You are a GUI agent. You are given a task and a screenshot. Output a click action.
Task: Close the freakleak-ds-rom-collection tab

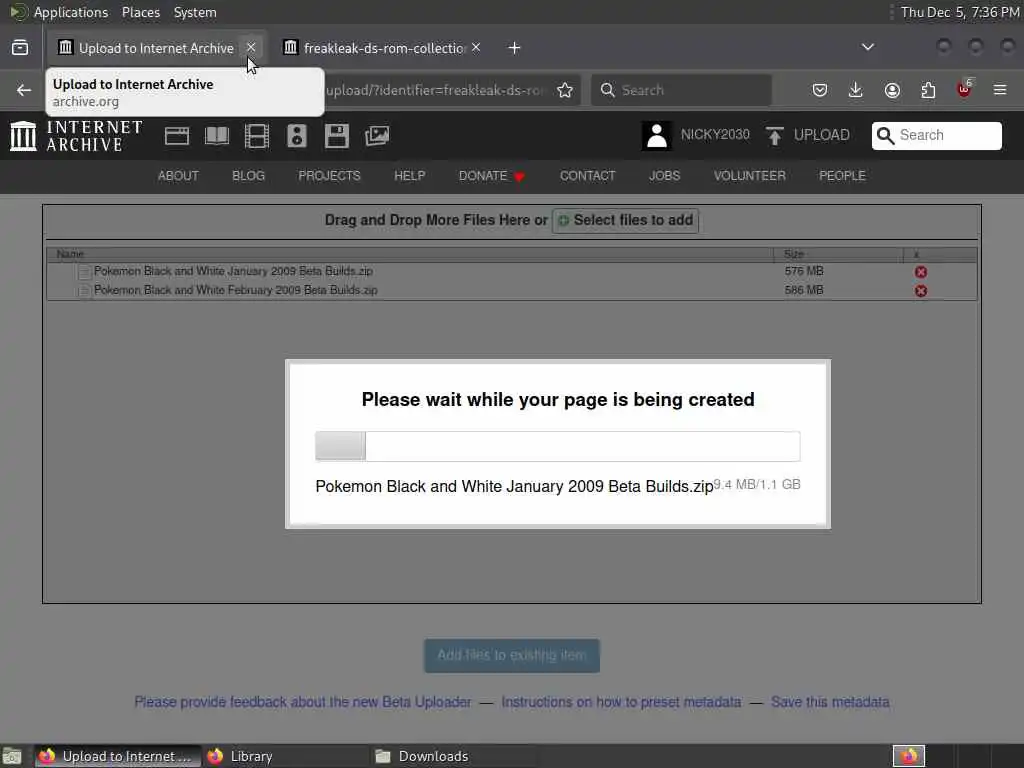pyautogui.click(x=476, y=47)
